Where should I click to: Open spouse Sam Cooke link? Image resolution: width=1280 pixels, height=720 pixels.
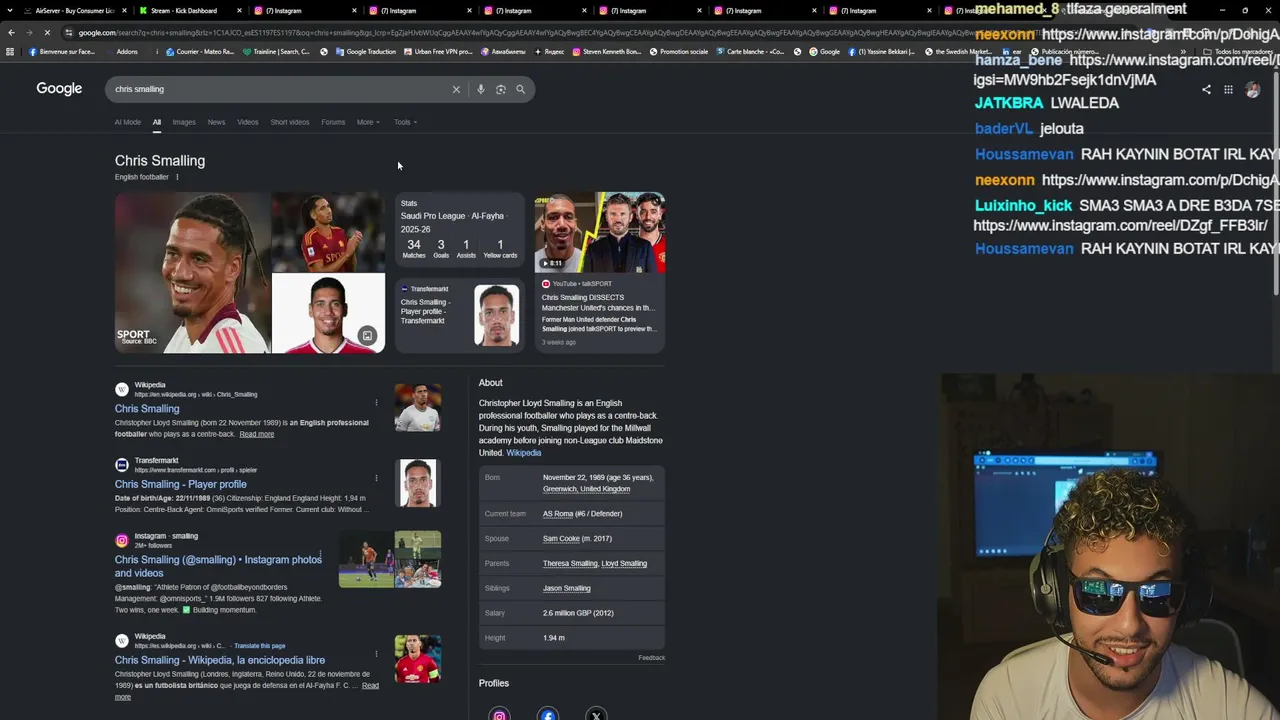coord(561,539)
